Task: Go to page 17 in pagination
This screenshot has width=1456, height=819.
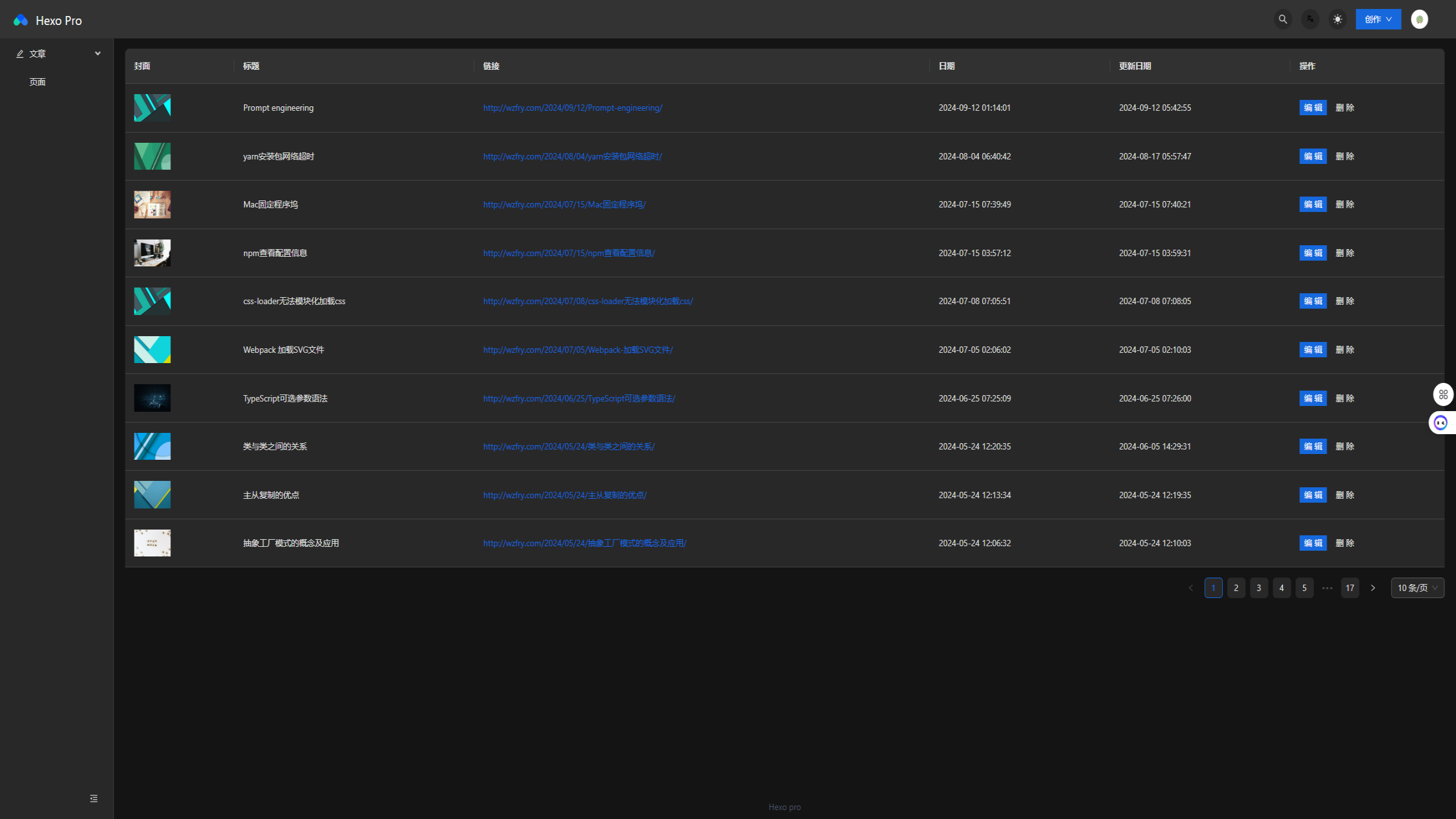Action: tap(1350, 588)
